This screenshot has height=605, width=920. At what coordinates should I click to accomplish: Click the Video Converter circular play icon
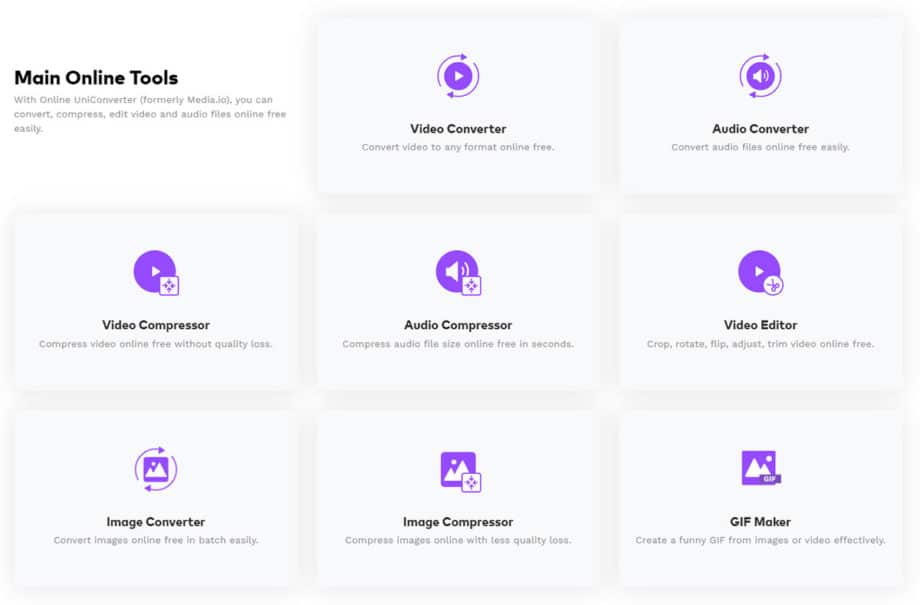[x=458, y=73]
